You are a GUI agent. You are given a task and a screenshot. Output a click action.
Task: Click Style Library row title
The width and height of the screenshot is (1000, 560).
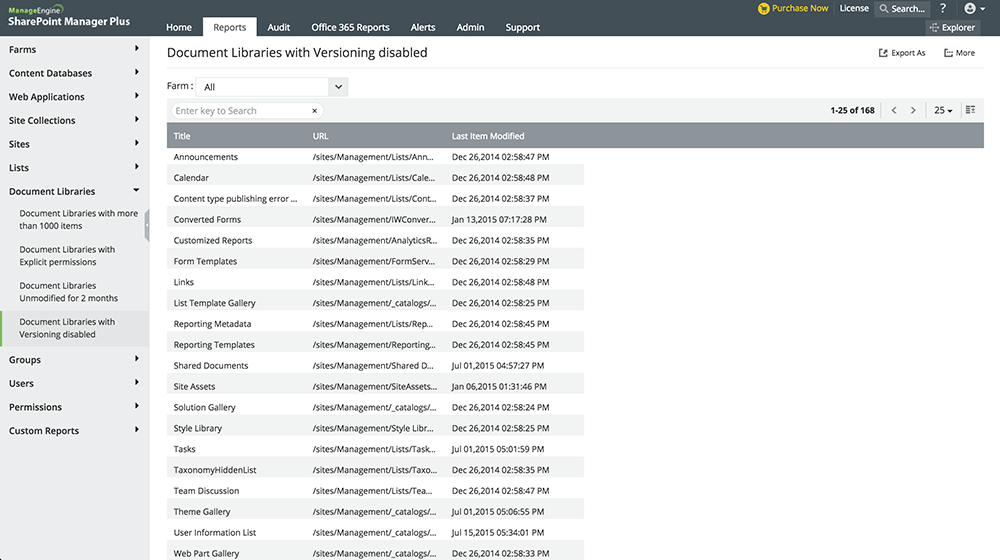coord(198,429)
